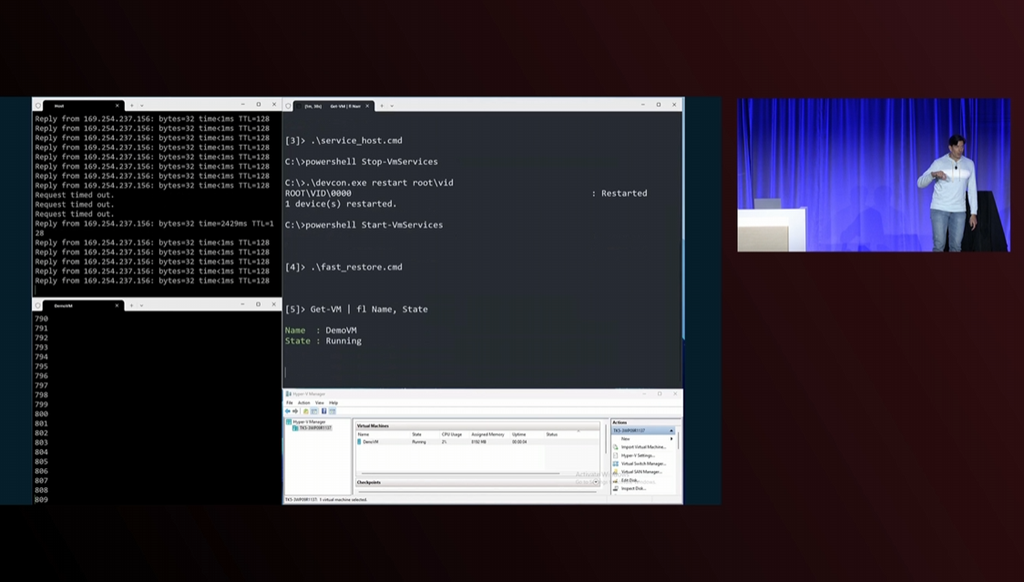Click the Back arrow in Hyper-V Manager toolbar
Viewport: 1024px width, 582px height.
(x=288, y=411)
